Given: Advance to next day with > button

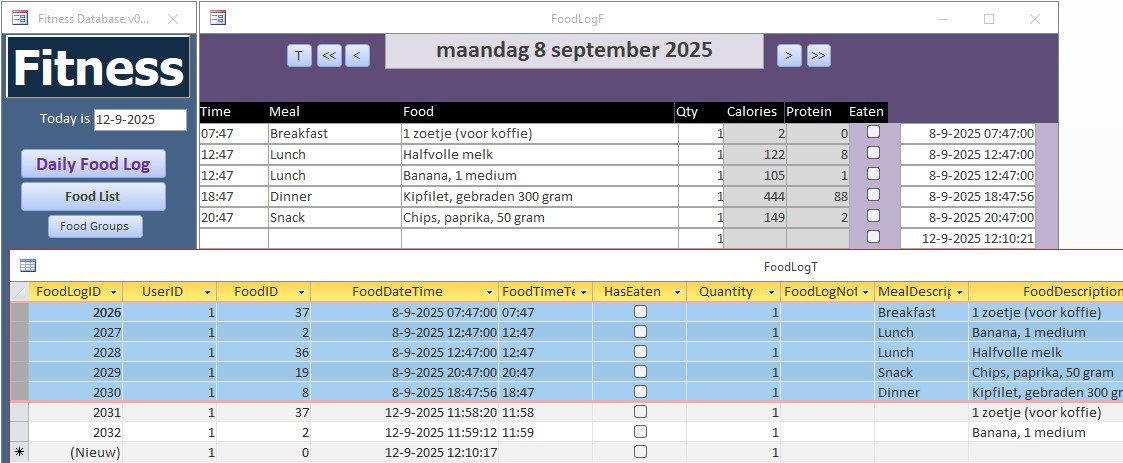Looking at the screenshot, I should coord(790,56).
